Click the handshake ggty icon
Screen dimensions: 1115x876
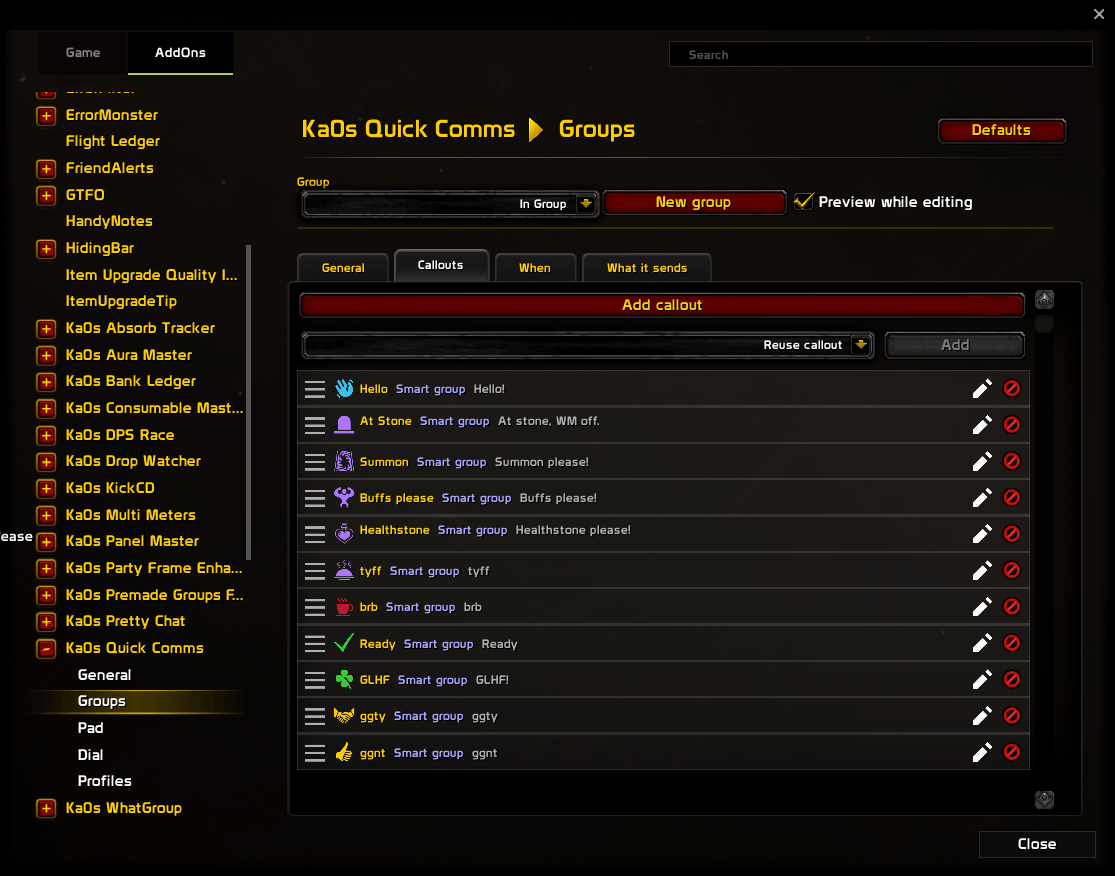click(344, 715)
